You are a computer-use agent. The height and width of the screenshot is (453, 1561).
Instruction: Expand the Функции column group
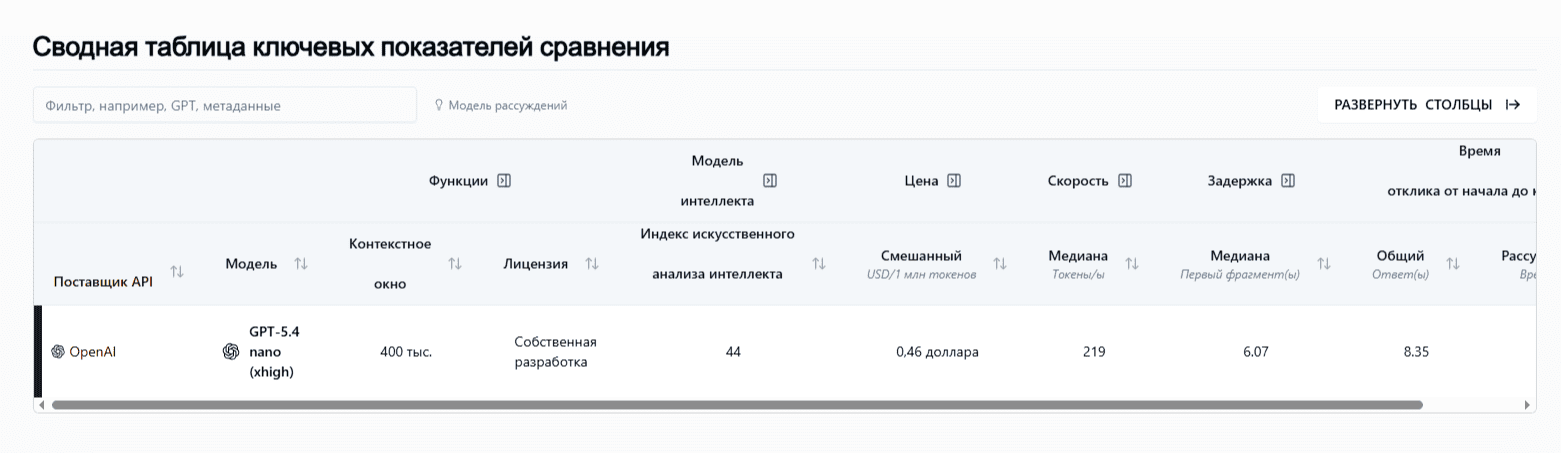(x=504, y=181)
